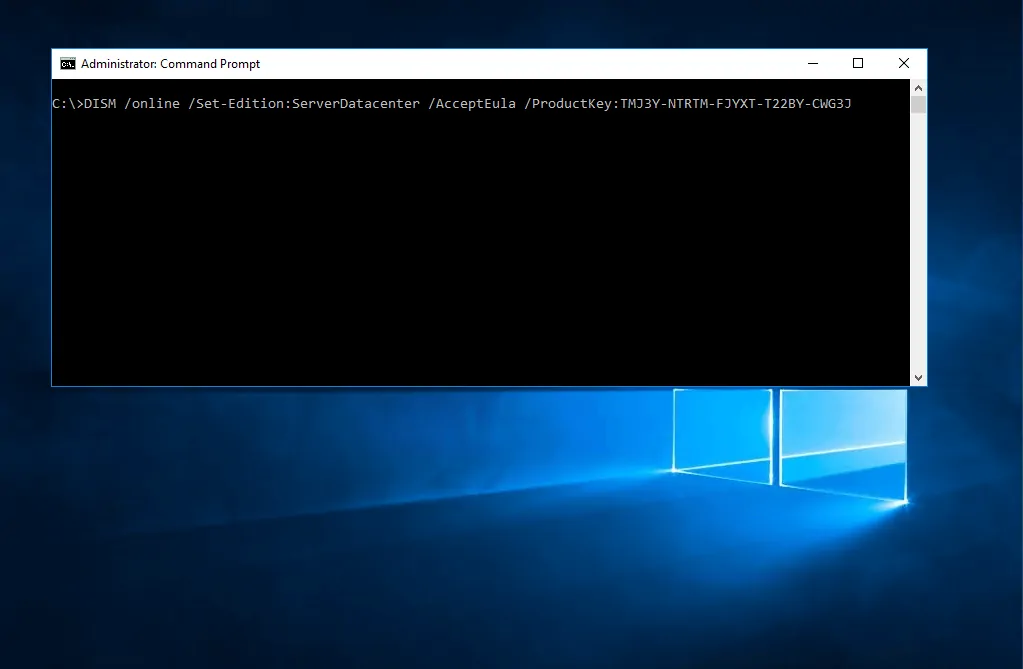Click the /AcceptEula flag text
1023x669 pixels.
472,103
